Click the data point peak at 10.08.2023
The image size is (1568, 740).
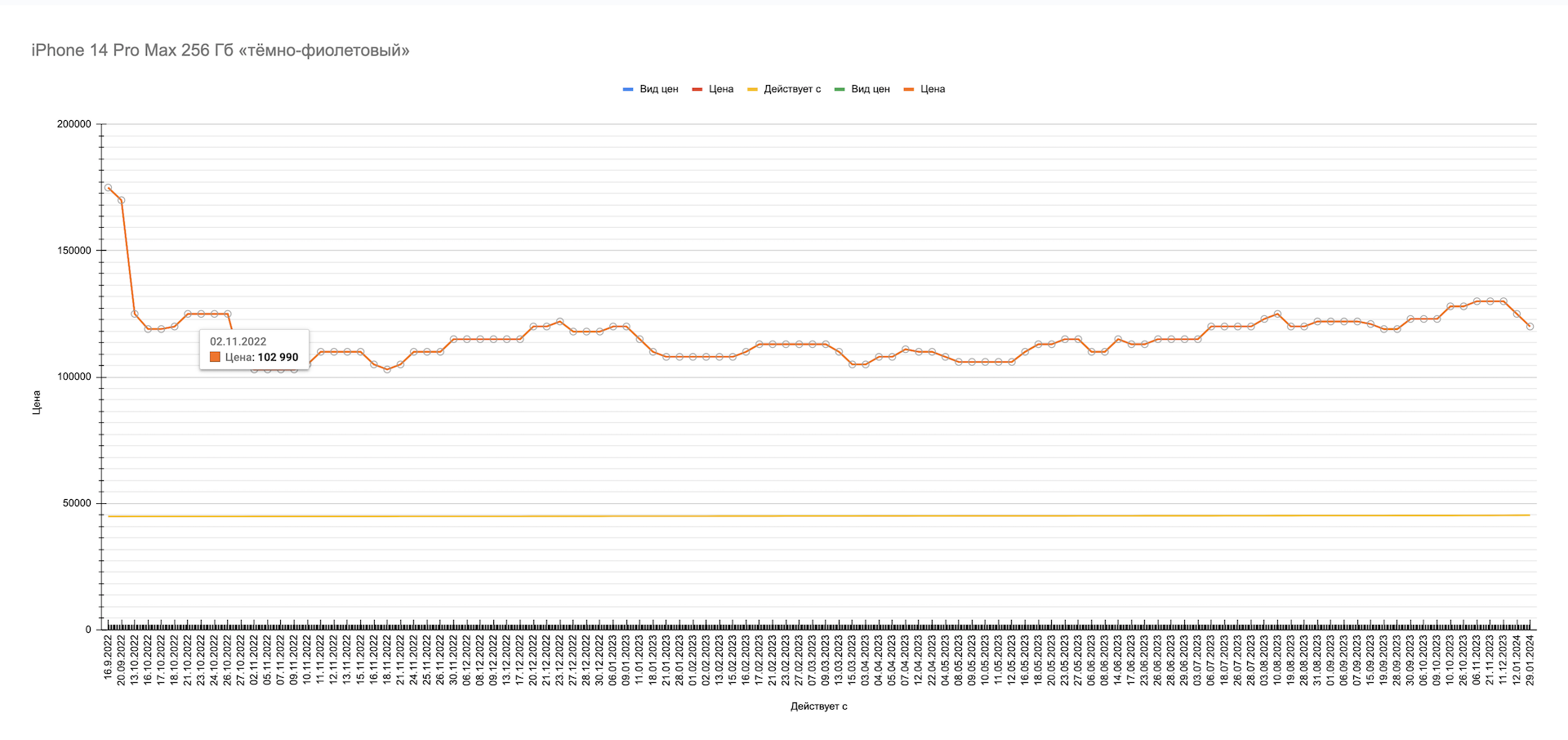click(1277, 314)
